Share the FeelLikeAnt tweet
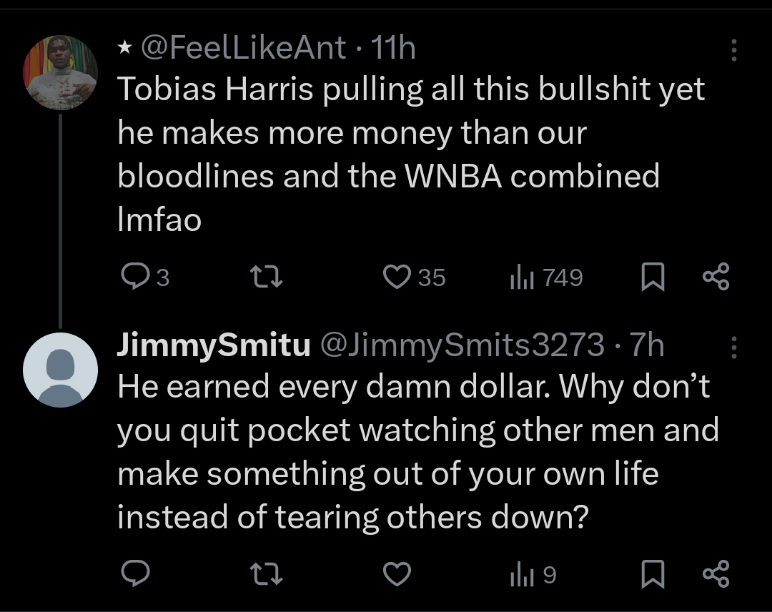Image resolution: width=772 pixels, height=612 pixels. point(716,277)
